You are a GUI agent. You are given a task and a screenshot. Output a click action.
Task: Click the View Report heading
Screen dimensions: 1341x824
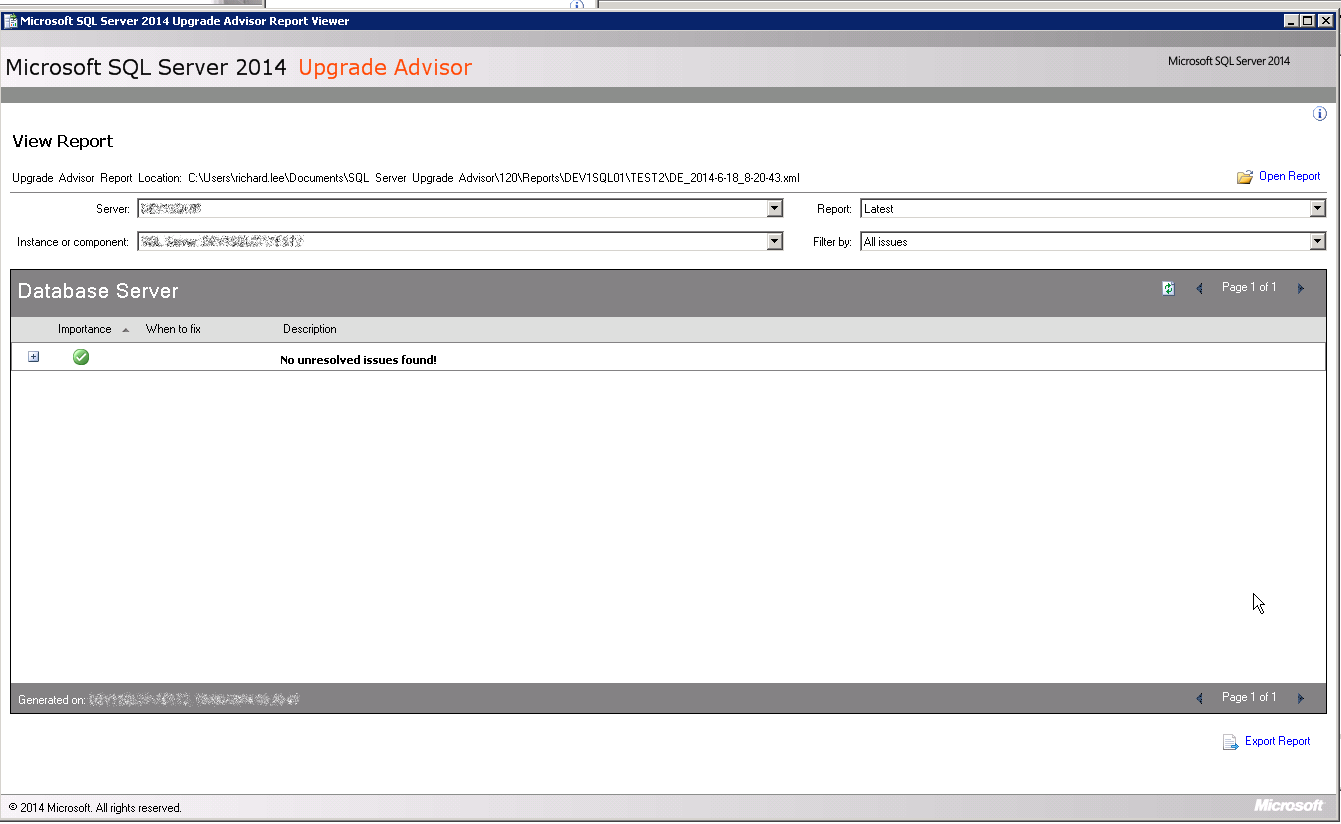pyautogui.click(x=63, y=141)
